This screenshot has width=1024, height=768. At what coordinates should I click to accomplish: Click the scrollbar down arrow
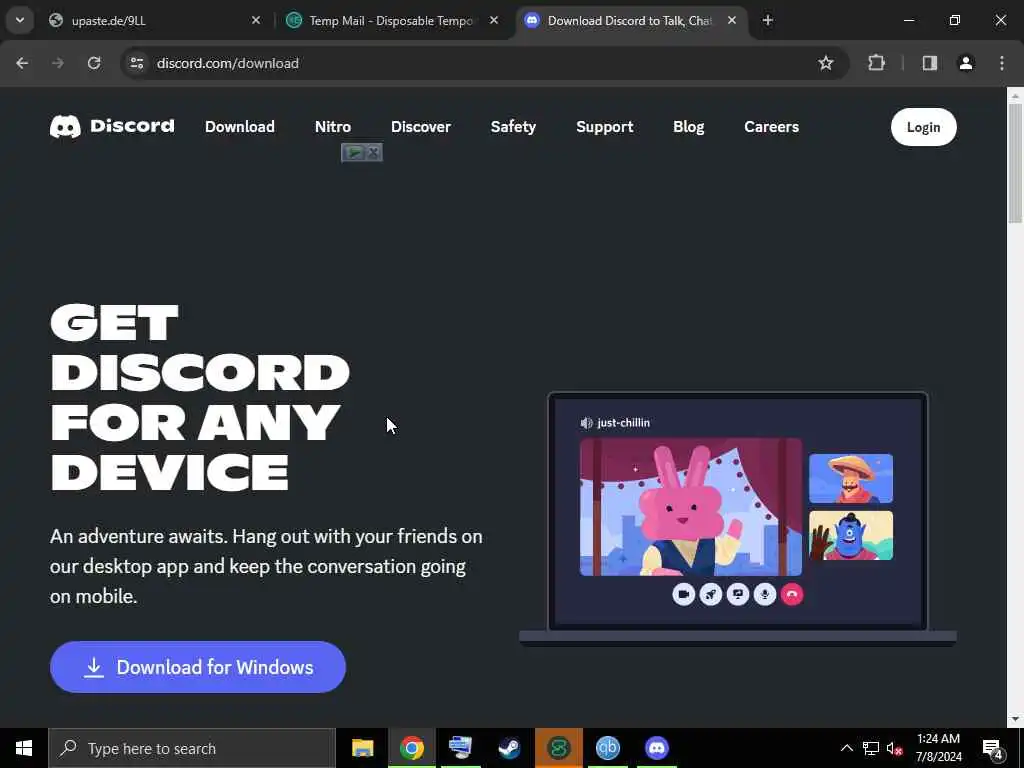(1015, 719)
